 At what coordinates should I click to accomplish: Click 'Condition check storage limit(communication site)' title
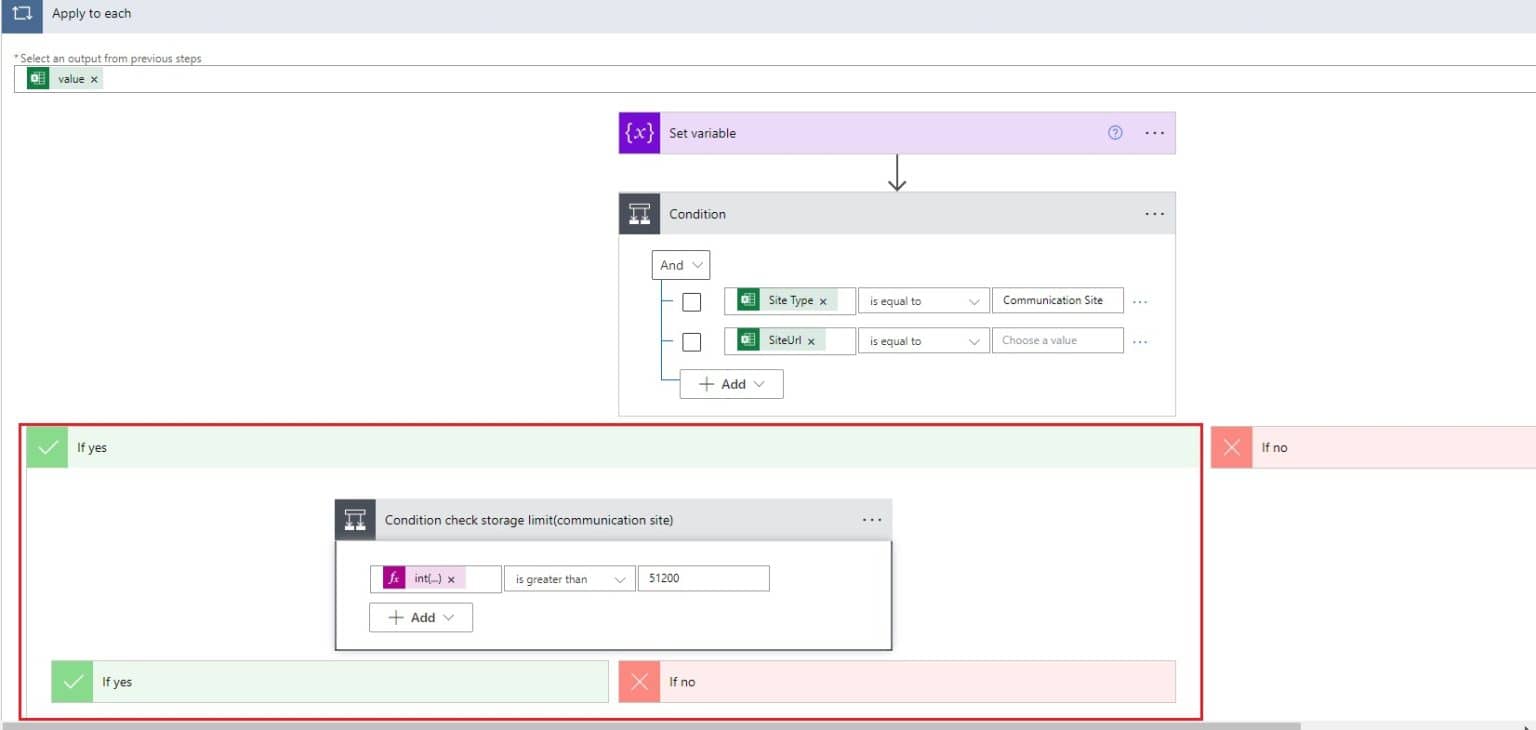pyautogui.click(x=529, y=520)
